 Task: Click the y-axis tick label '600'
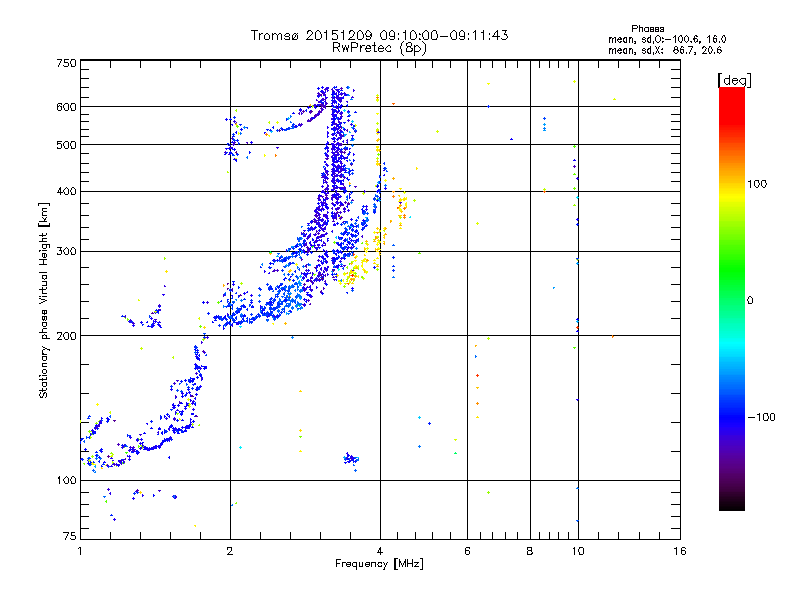click(x=66, y=107)
